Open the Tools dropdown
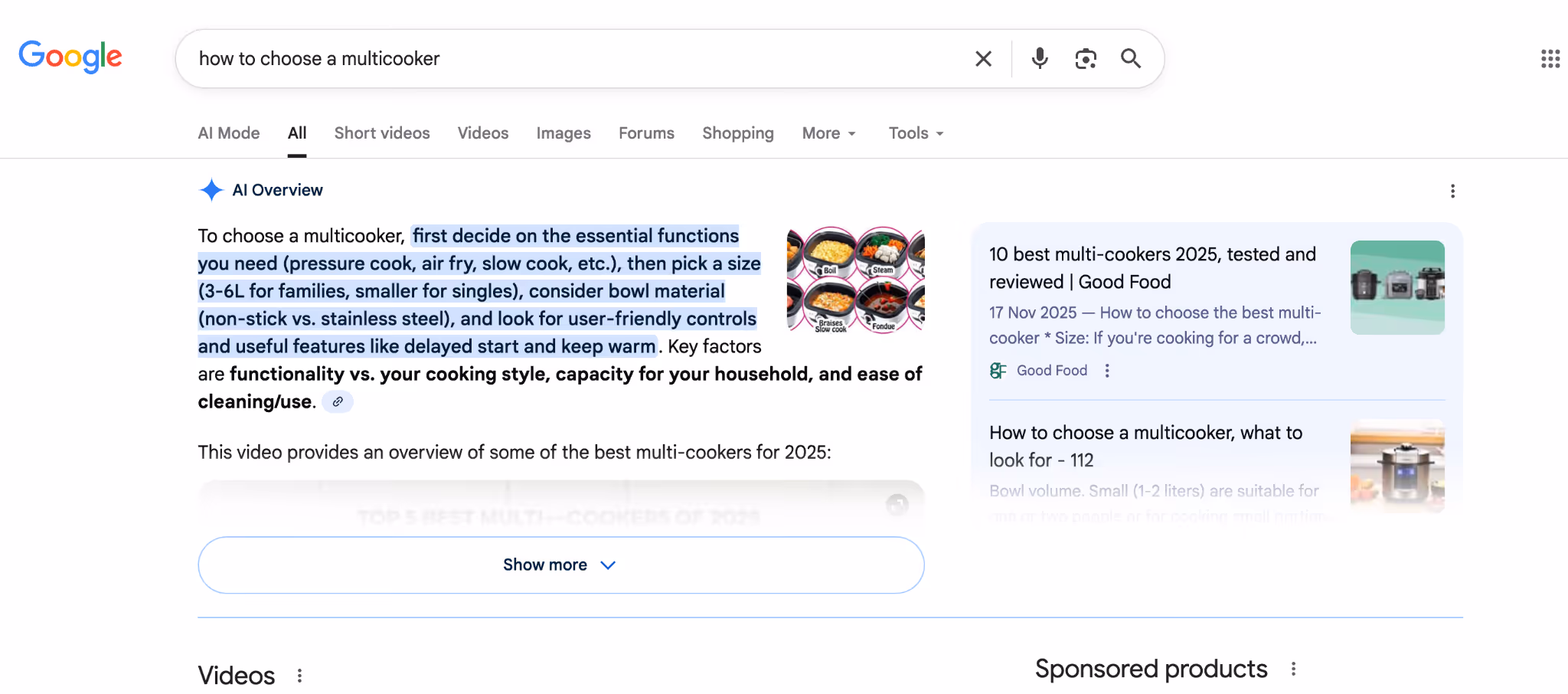This screenshot has width=1568, height=694. [915, 133]
